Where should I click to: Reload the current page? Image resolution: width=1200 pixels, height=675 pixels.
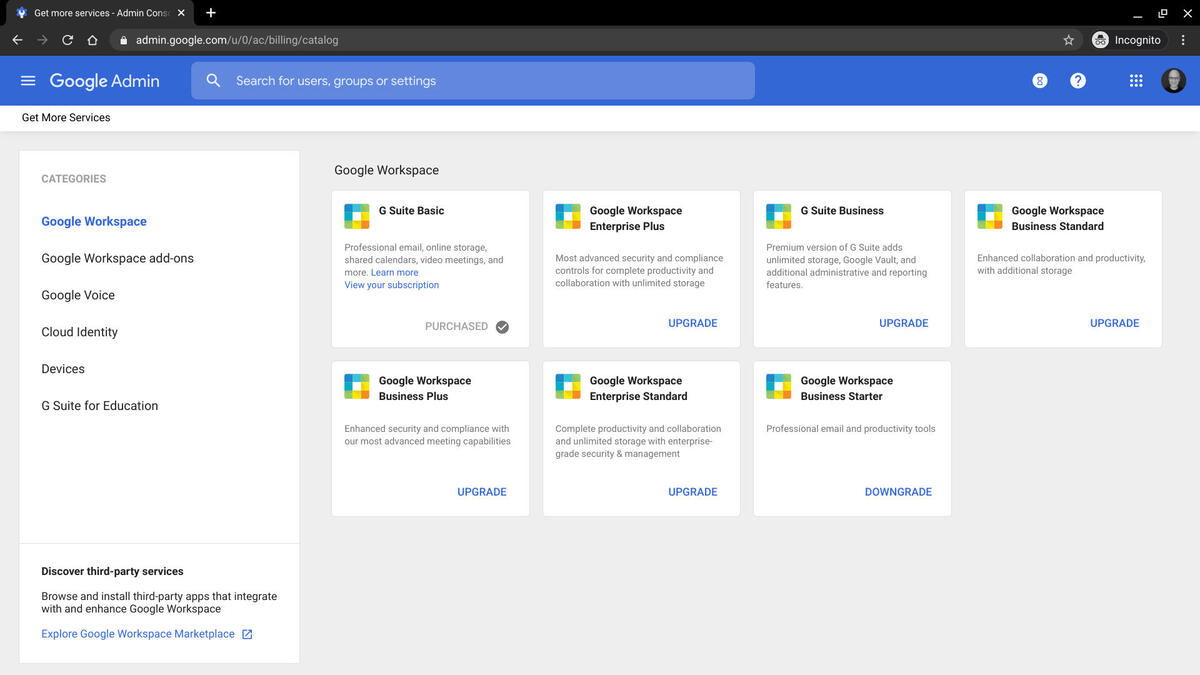[67, 40]
